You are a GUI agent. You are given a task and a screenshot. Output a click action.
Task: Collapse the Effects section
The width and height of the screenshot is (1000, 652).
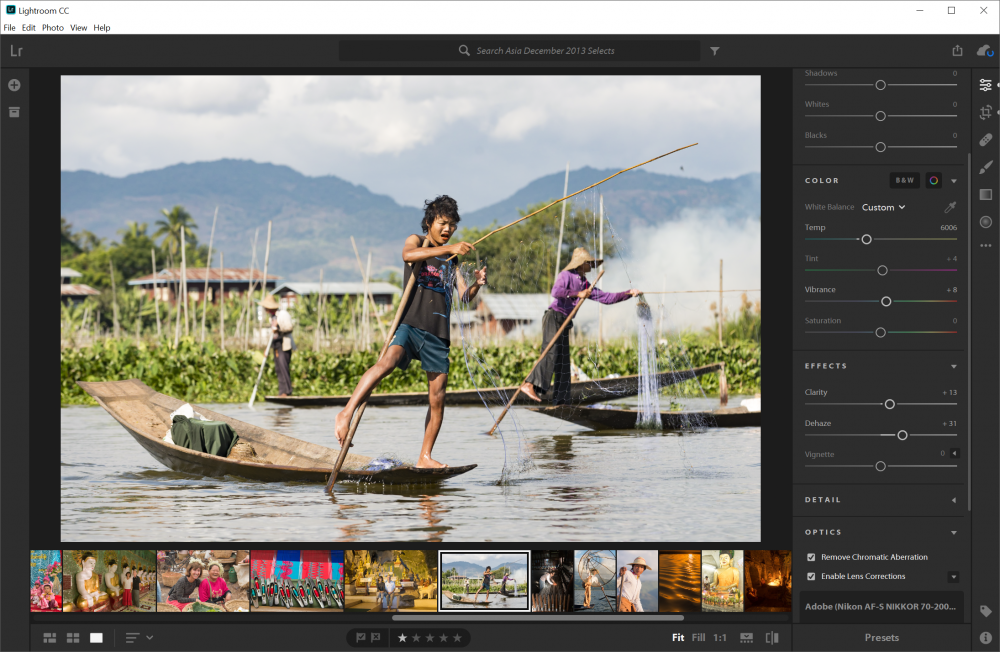click(954, 366)
